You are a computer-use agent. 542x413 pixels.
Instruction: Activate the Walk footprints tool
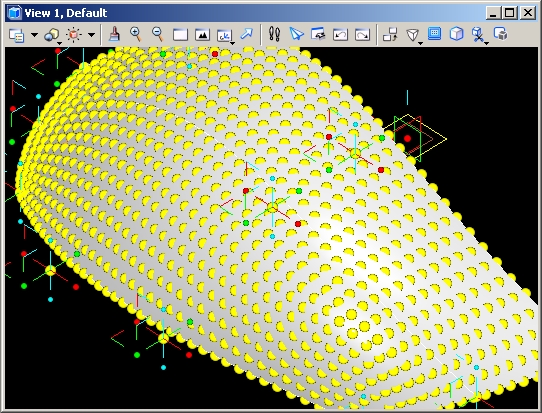tap(274, 34)
